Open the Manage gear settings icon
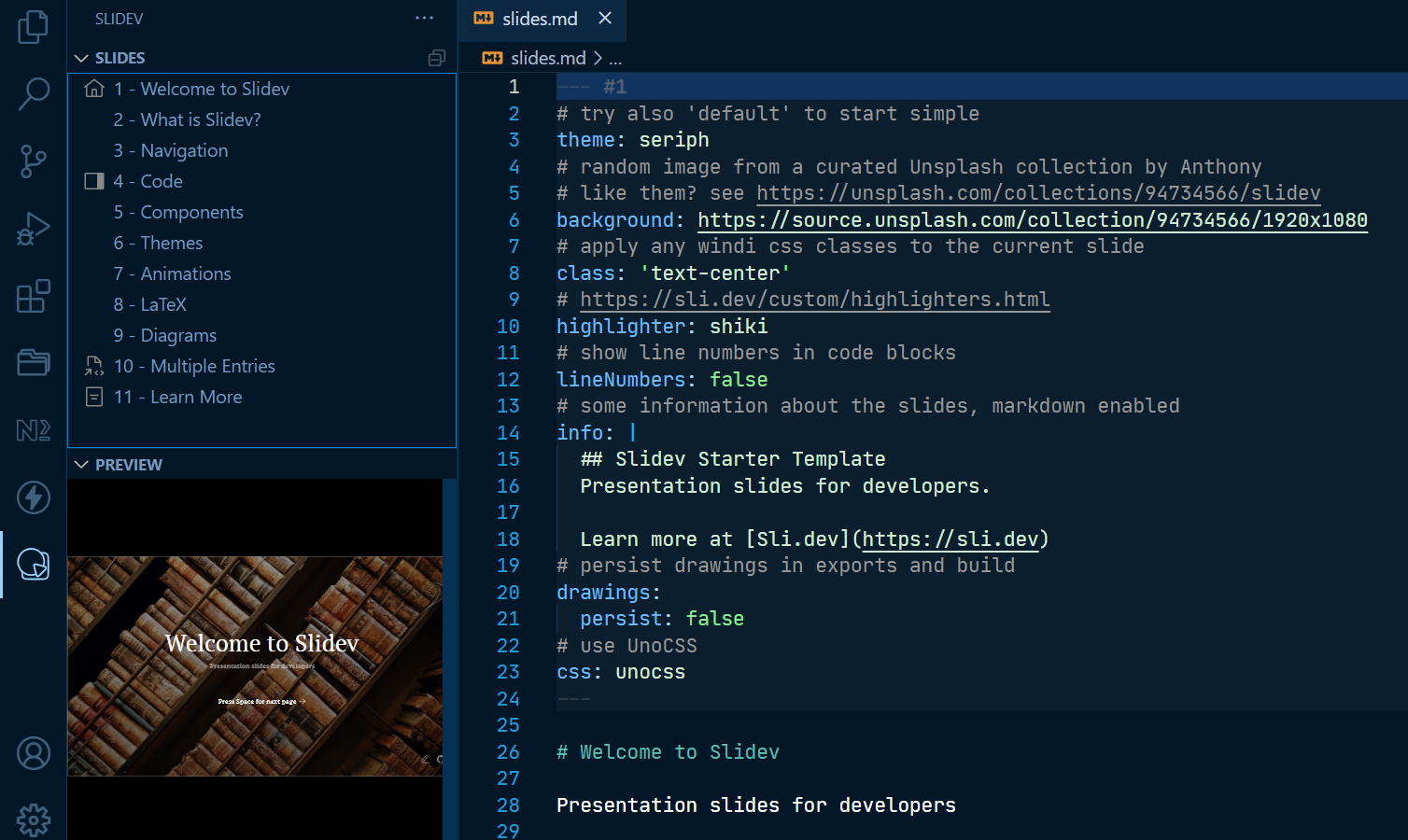This screenshot has width=1408, height=840. (33, 819)
